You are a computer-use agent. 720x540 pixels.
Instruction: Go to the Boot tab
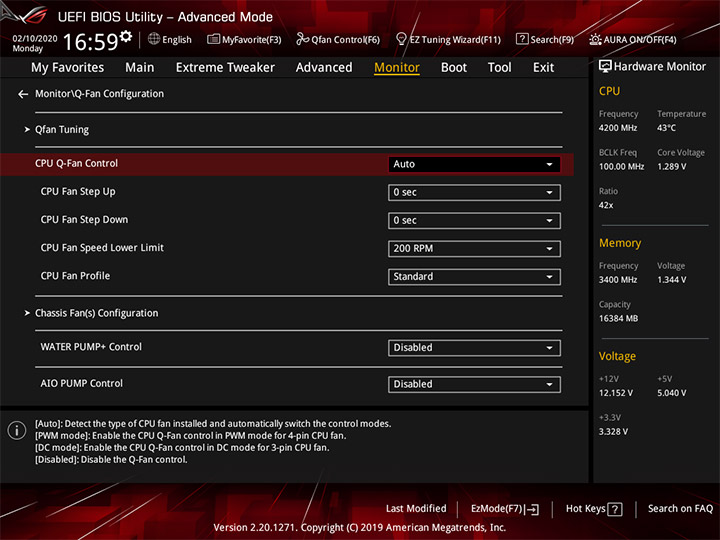tap(454, 68)
